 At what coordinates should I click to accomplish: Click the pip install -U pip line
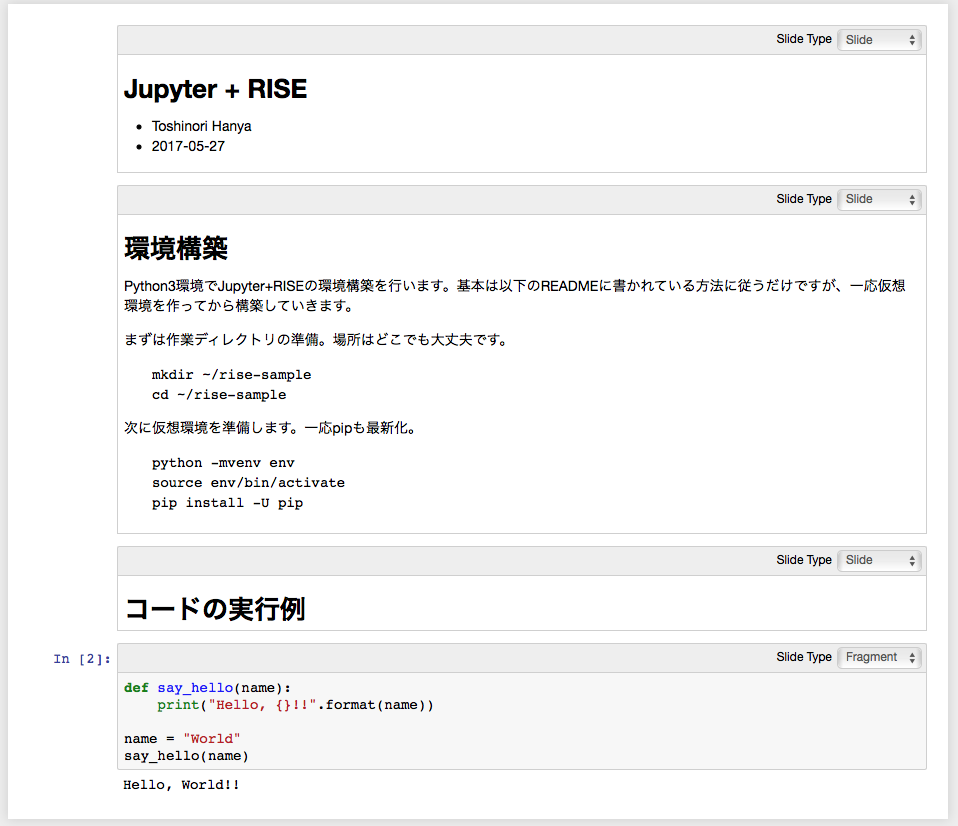[x=227, y=503]
